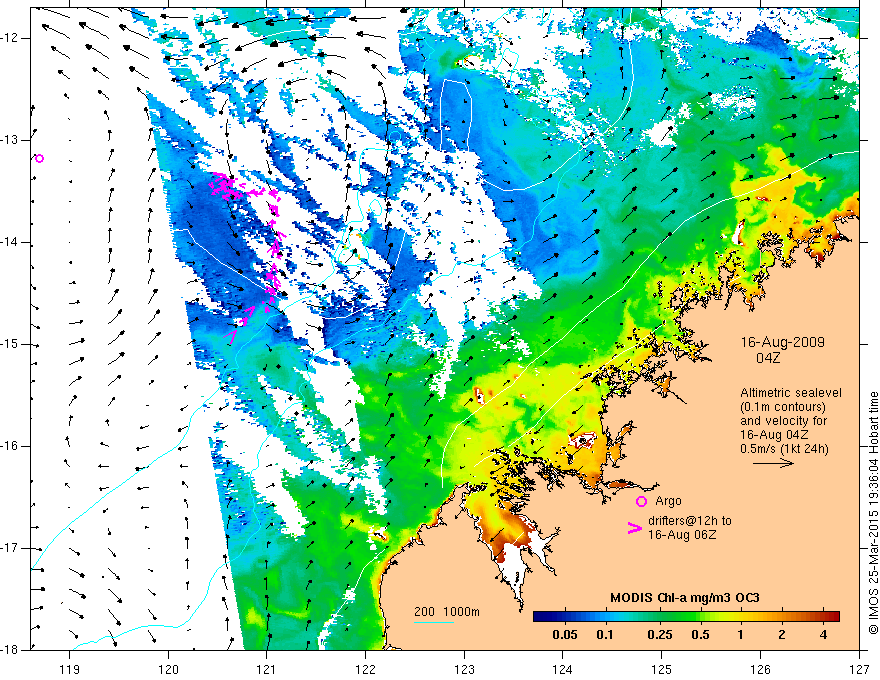The width and height of the screenshot is (880, 680).
Task: Click the latitude axis label -17
Action: (10, 548)
